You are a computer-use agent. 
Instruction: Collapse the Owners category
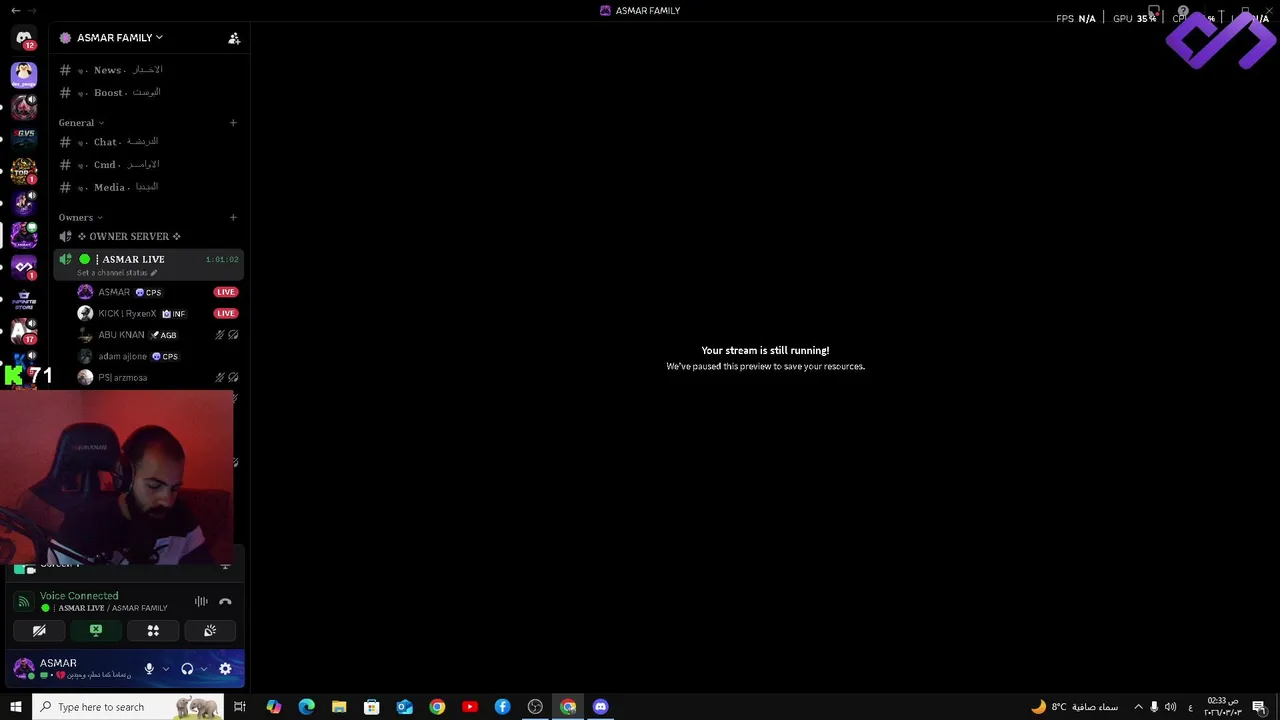click(x=80, y=217)
